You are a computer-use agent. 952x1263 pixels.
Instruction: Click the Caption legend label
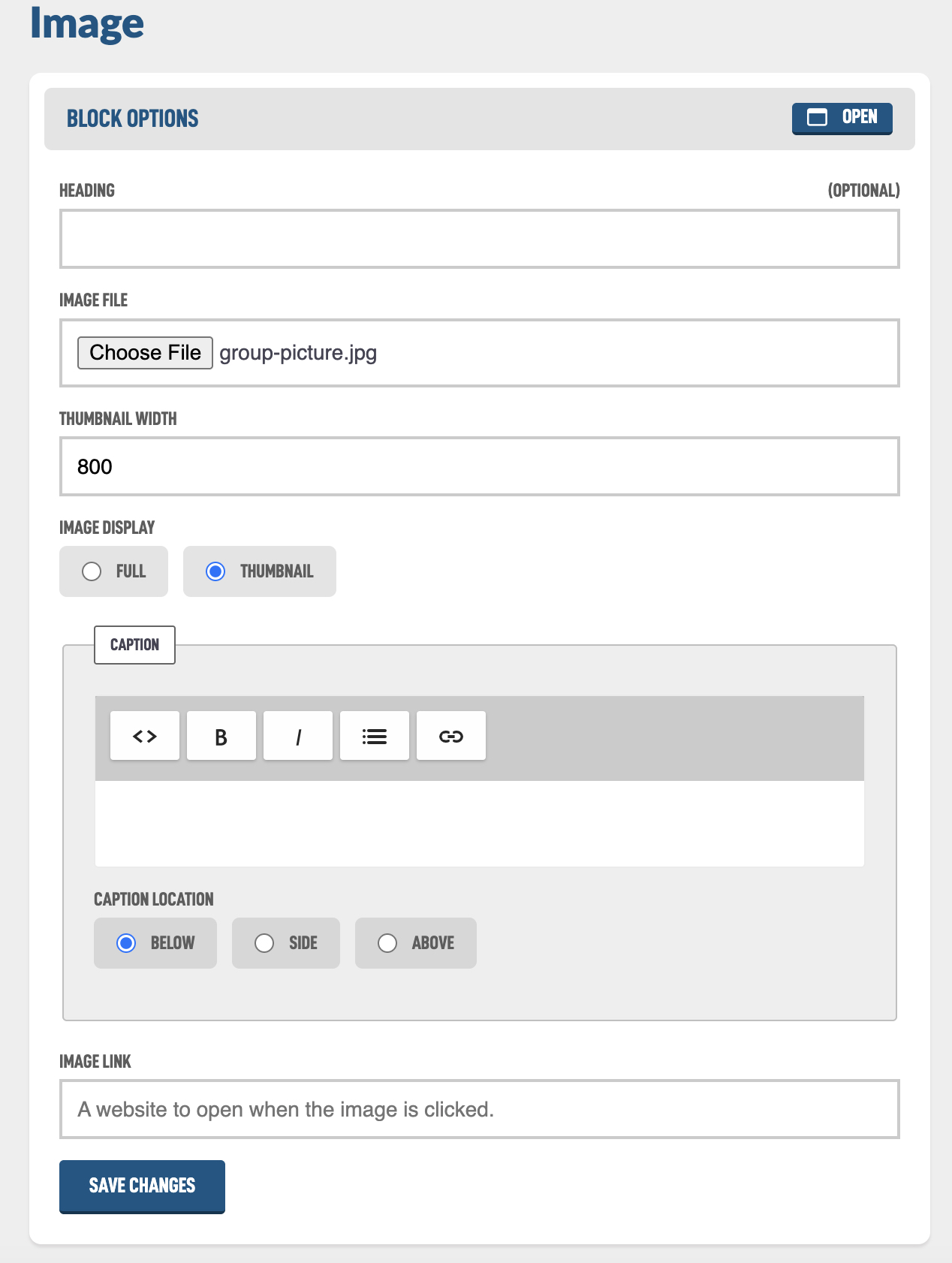tap(134, 644)
